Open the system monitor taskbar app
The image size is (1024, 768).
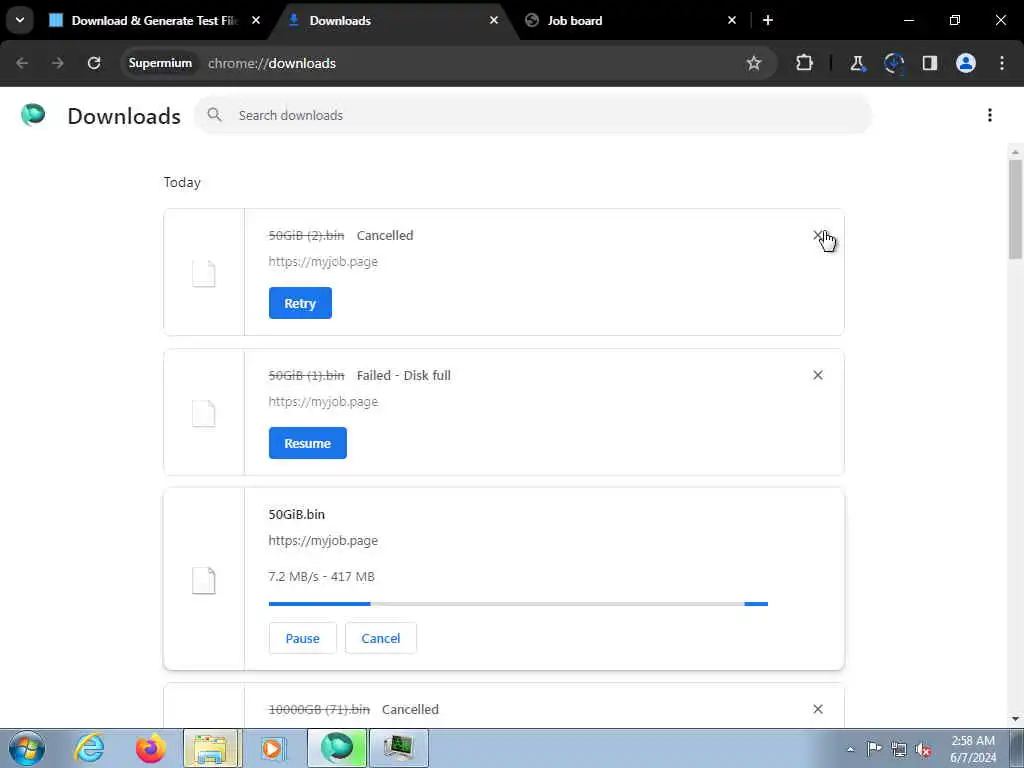pos(398,748)
